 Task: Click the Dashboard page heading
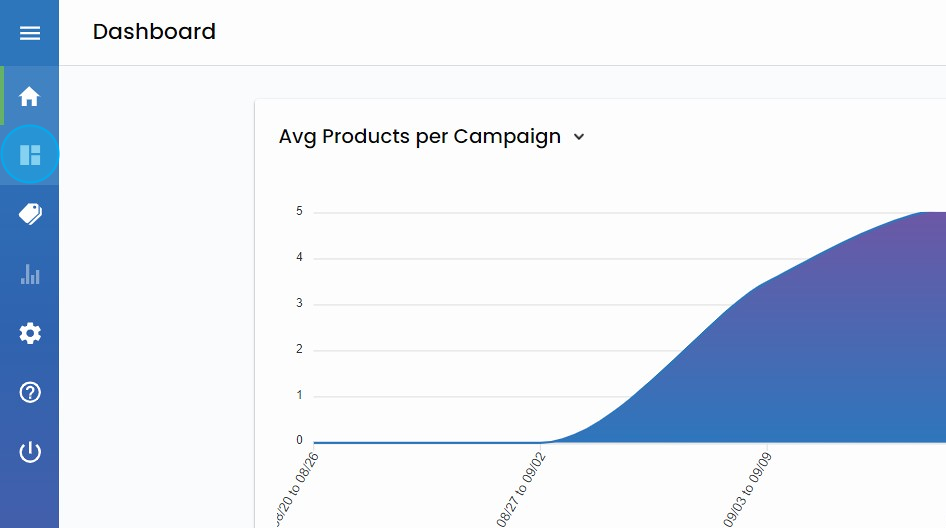[154, 32]
